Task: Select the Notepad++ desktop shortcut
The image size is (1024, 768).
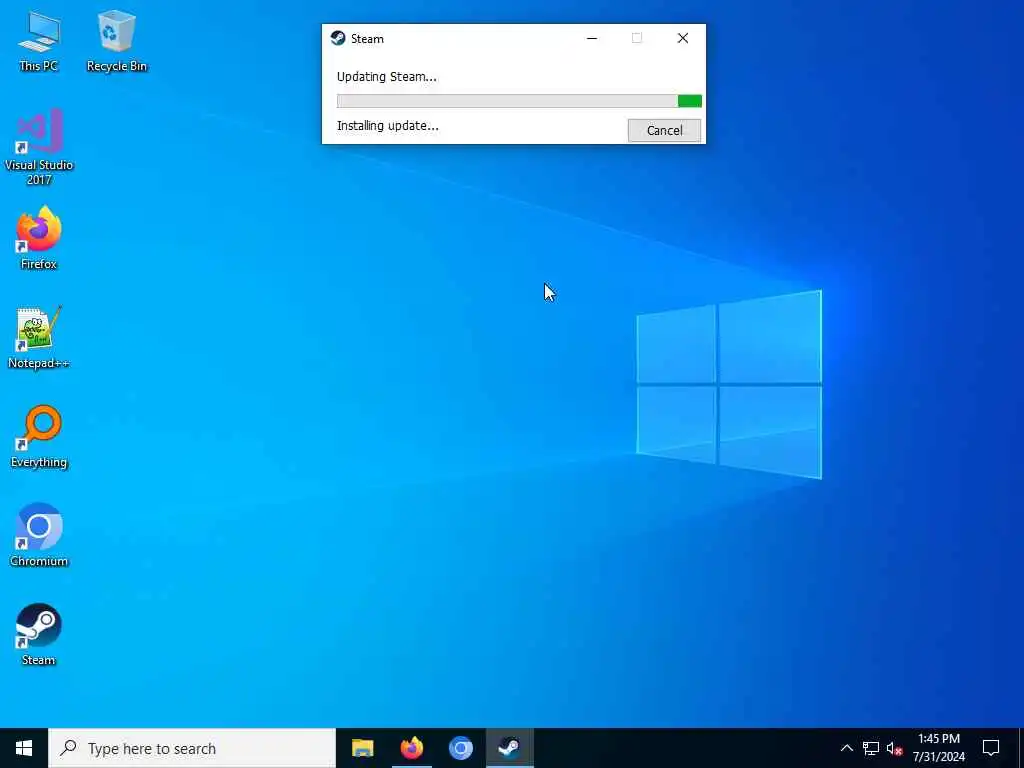Action: [39, 338]
